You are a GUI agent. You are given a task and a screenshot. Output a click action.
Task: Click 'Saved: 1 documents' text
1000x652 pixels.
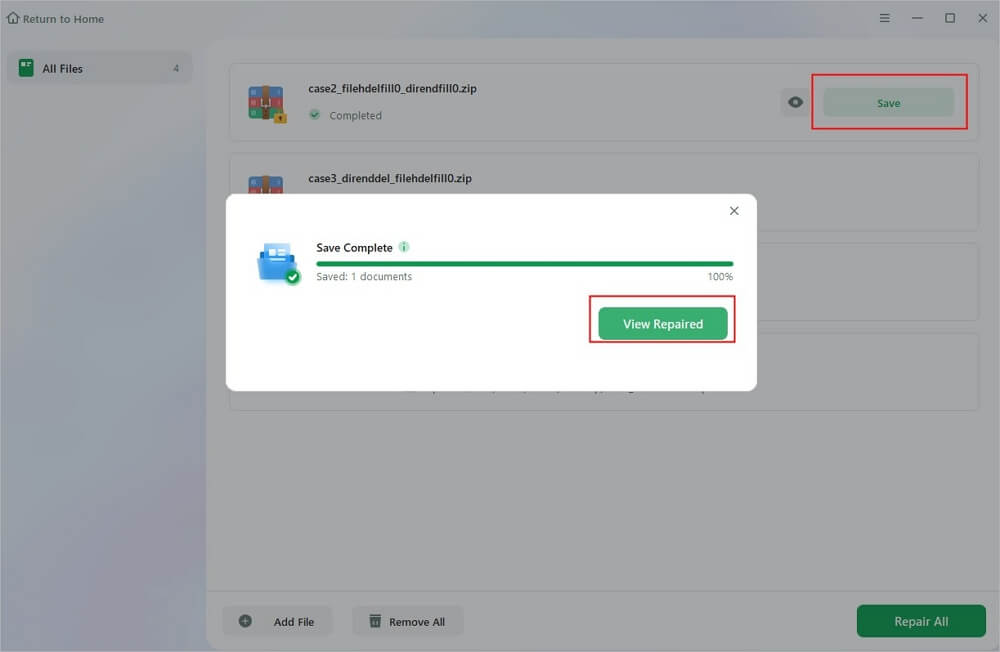(364, 276)
